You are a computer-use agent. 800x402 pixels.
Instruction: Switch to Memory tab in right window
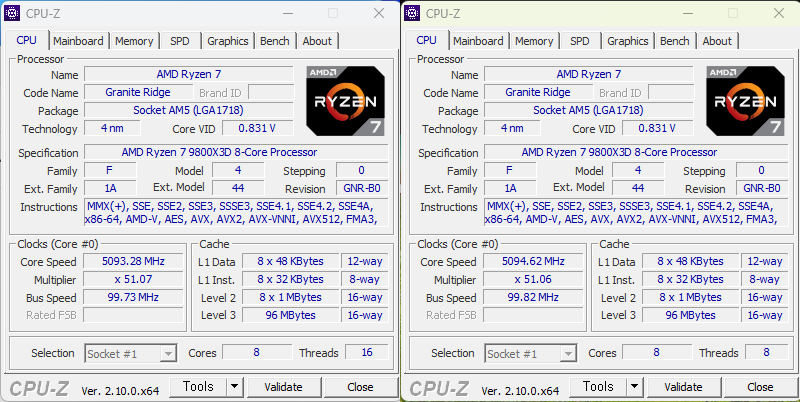tap(534, 41)
